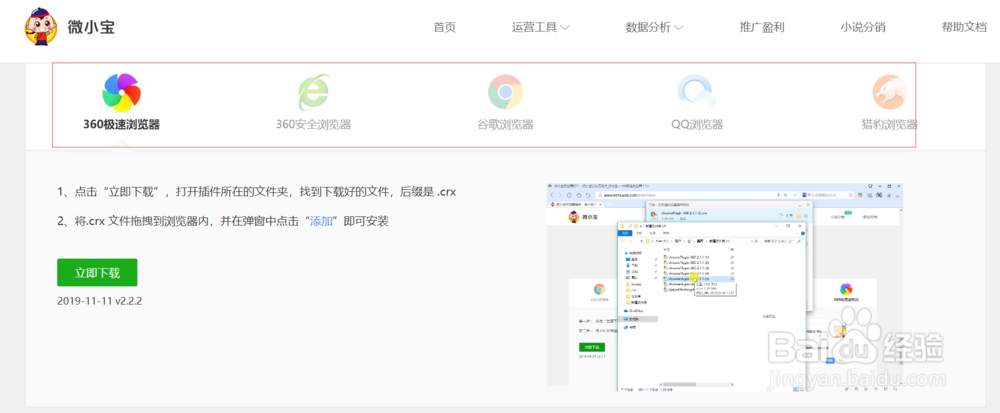Viewport: 1000px width, 413px height.
Task: Expand the 运营工具 dropdown arrow
Action: (x=564, y=28)
